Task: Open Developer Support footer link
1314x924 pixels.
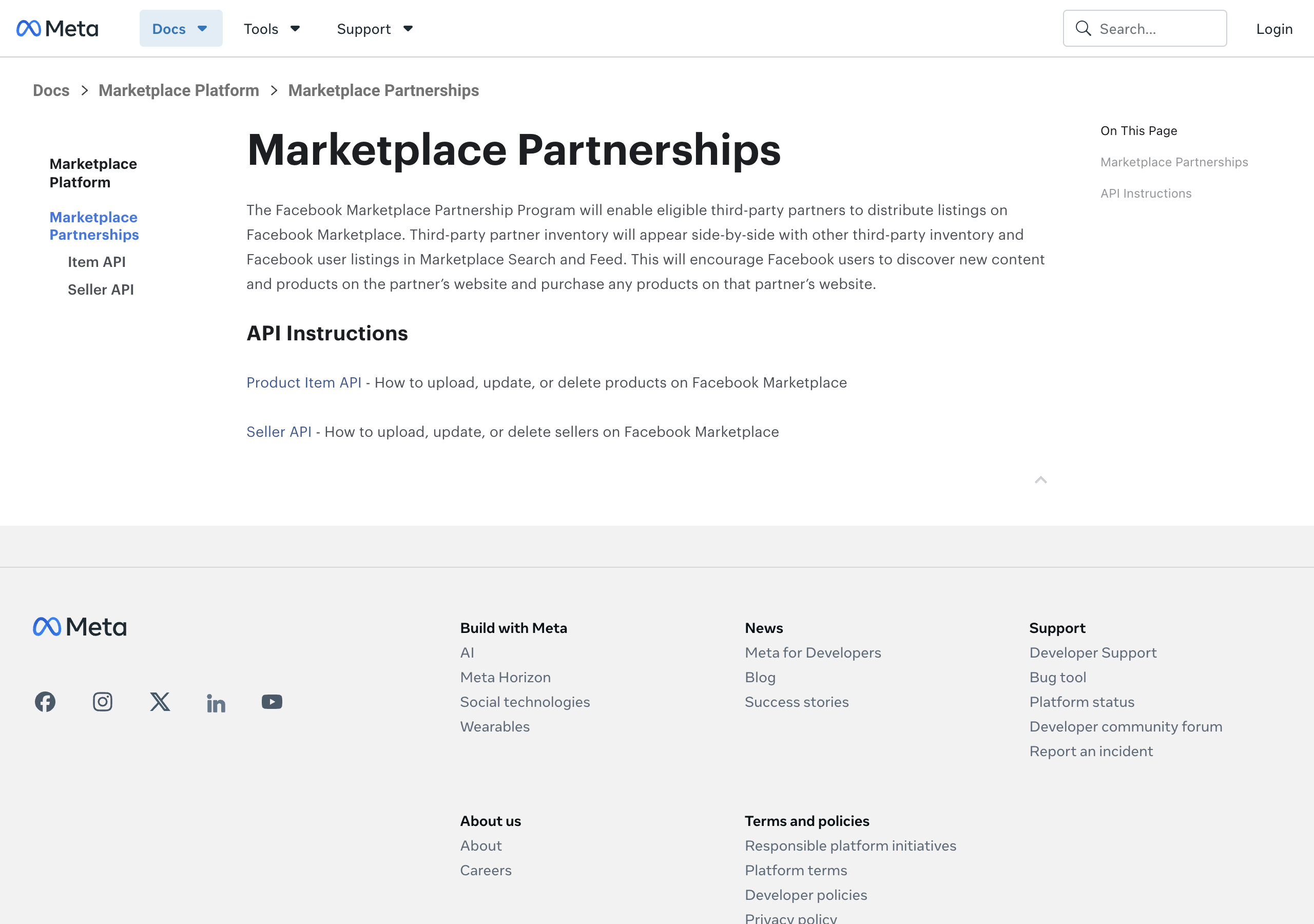Action: click(x=1093, y=652)
